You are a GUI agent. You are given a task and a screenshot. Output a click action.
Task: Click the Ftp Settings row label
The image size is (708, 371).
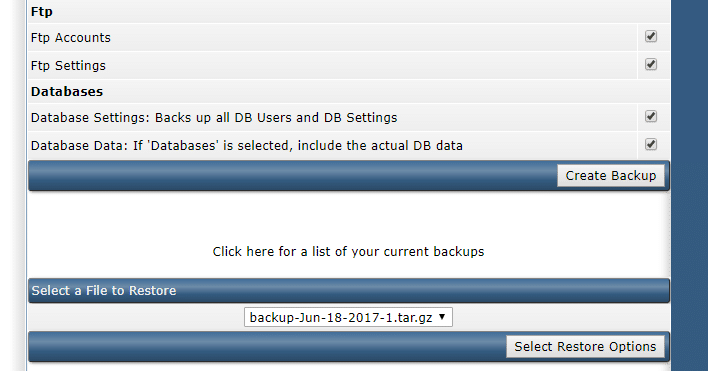pos(68,65)
